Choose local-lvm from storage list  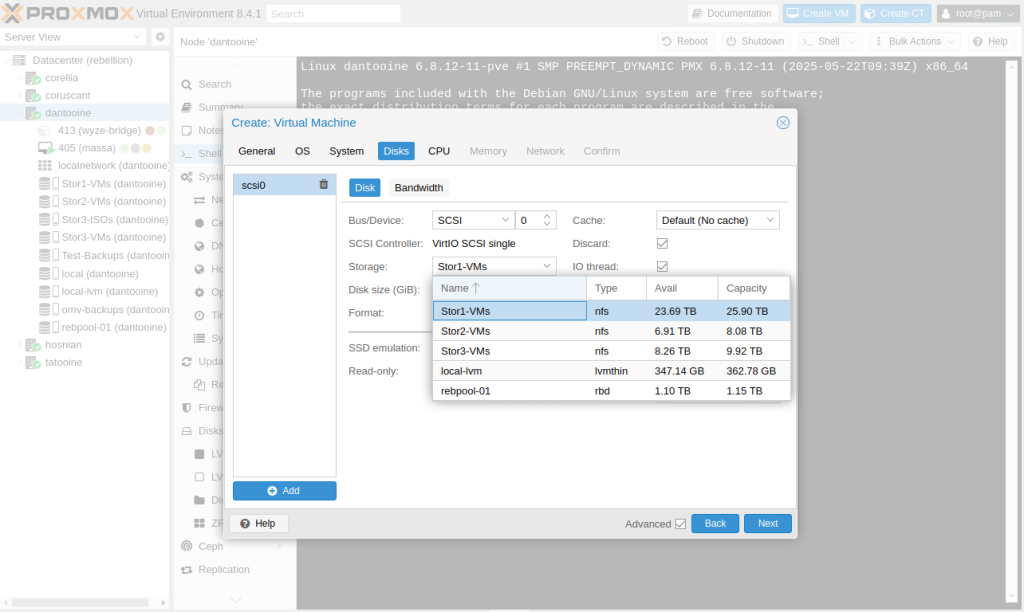click(x=611, y=371)
